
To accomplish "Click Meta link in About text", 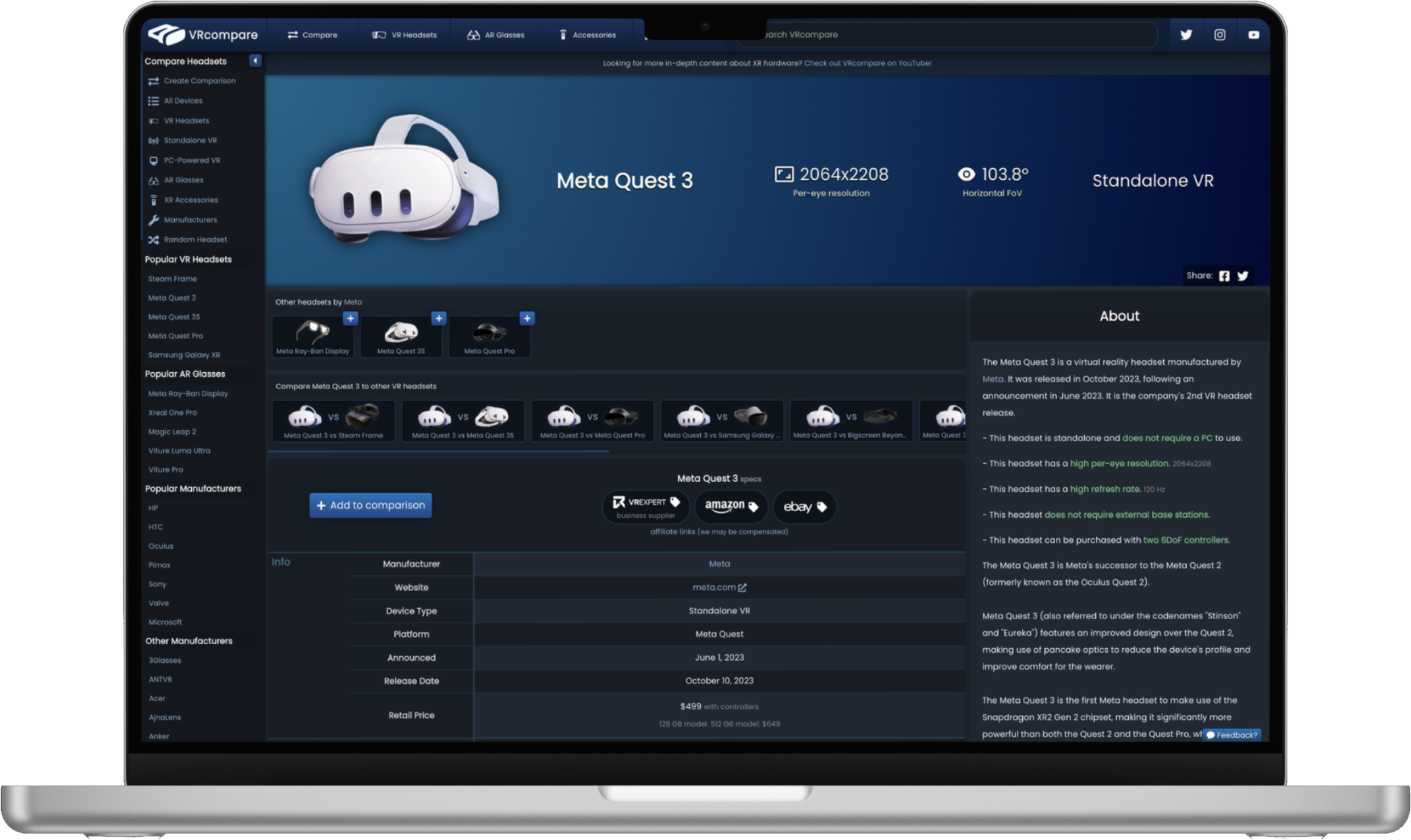I will (993, 379).
